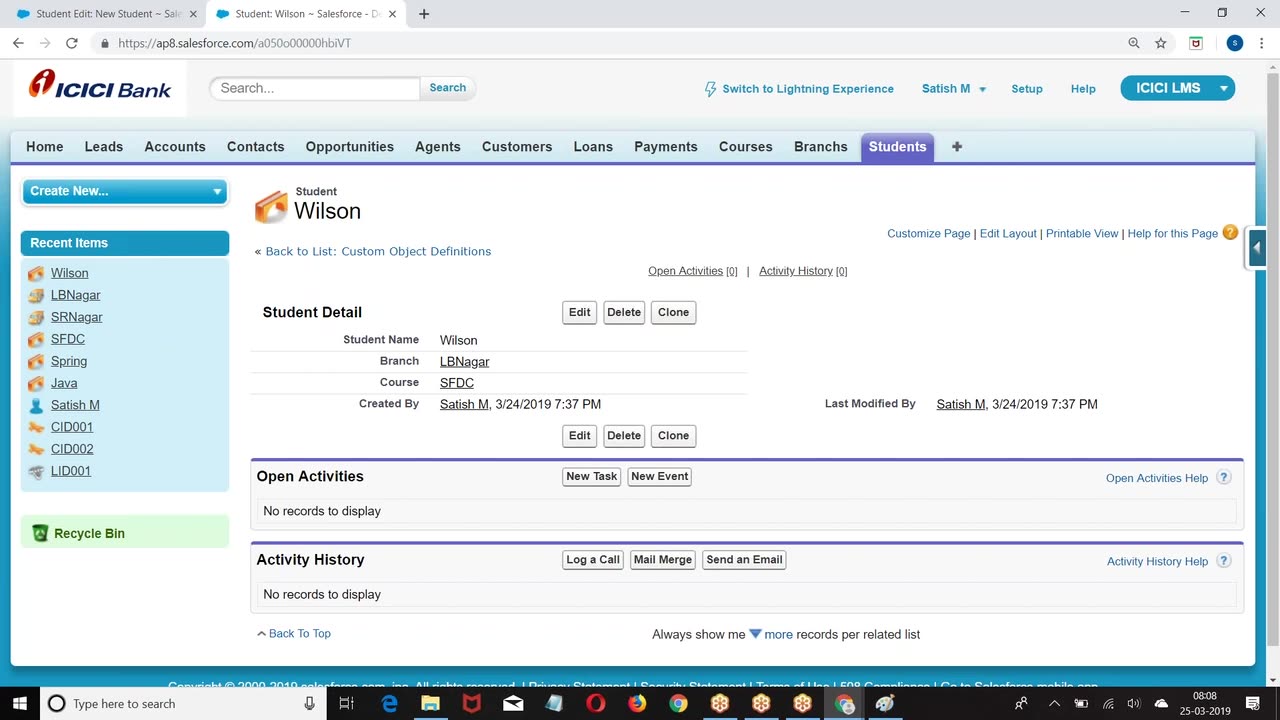Click the question mark icon for Open Activities Help

click(1223, 478)
